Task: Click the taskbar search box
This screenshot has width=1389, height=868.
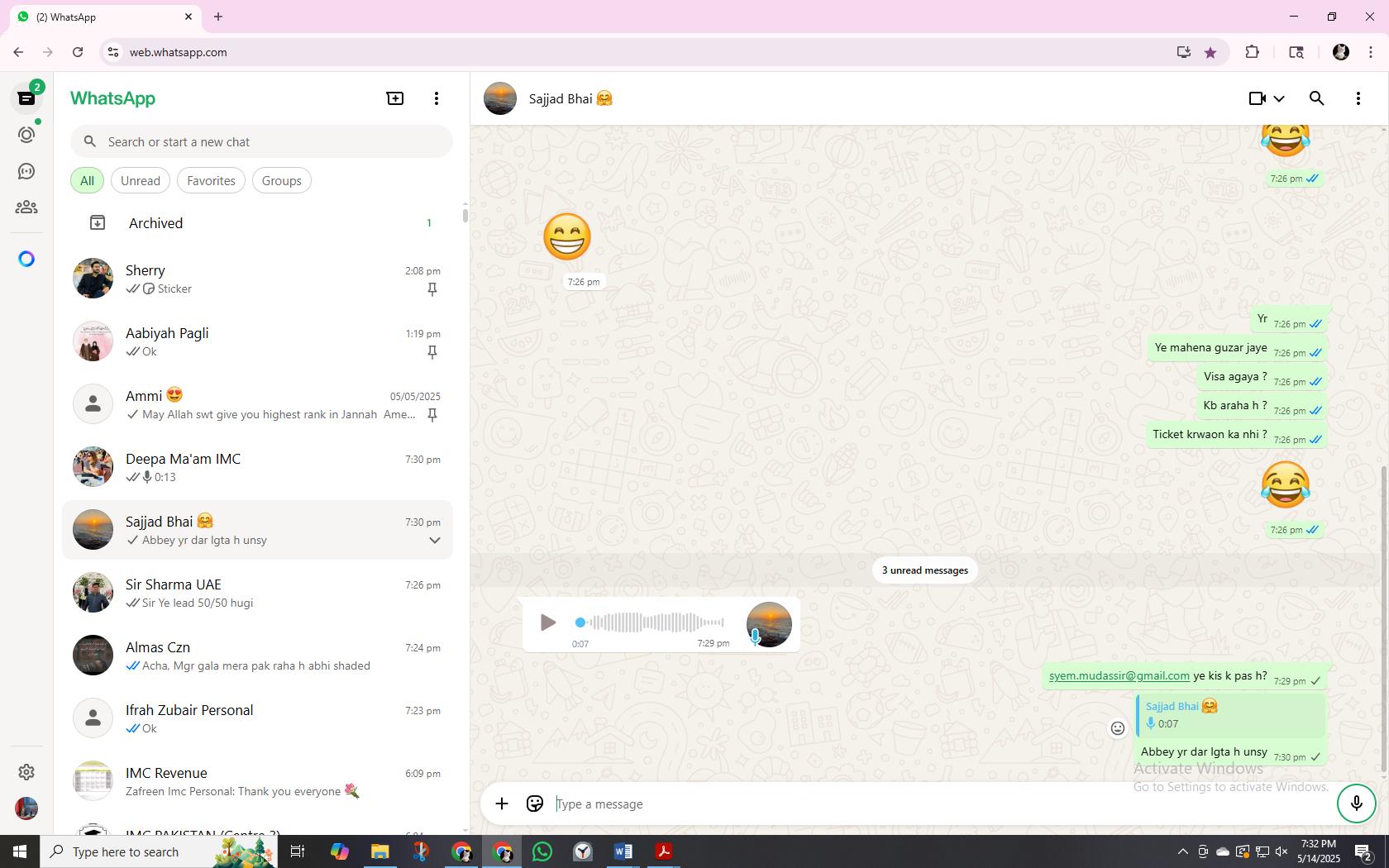Action: [x=159, y=851]
